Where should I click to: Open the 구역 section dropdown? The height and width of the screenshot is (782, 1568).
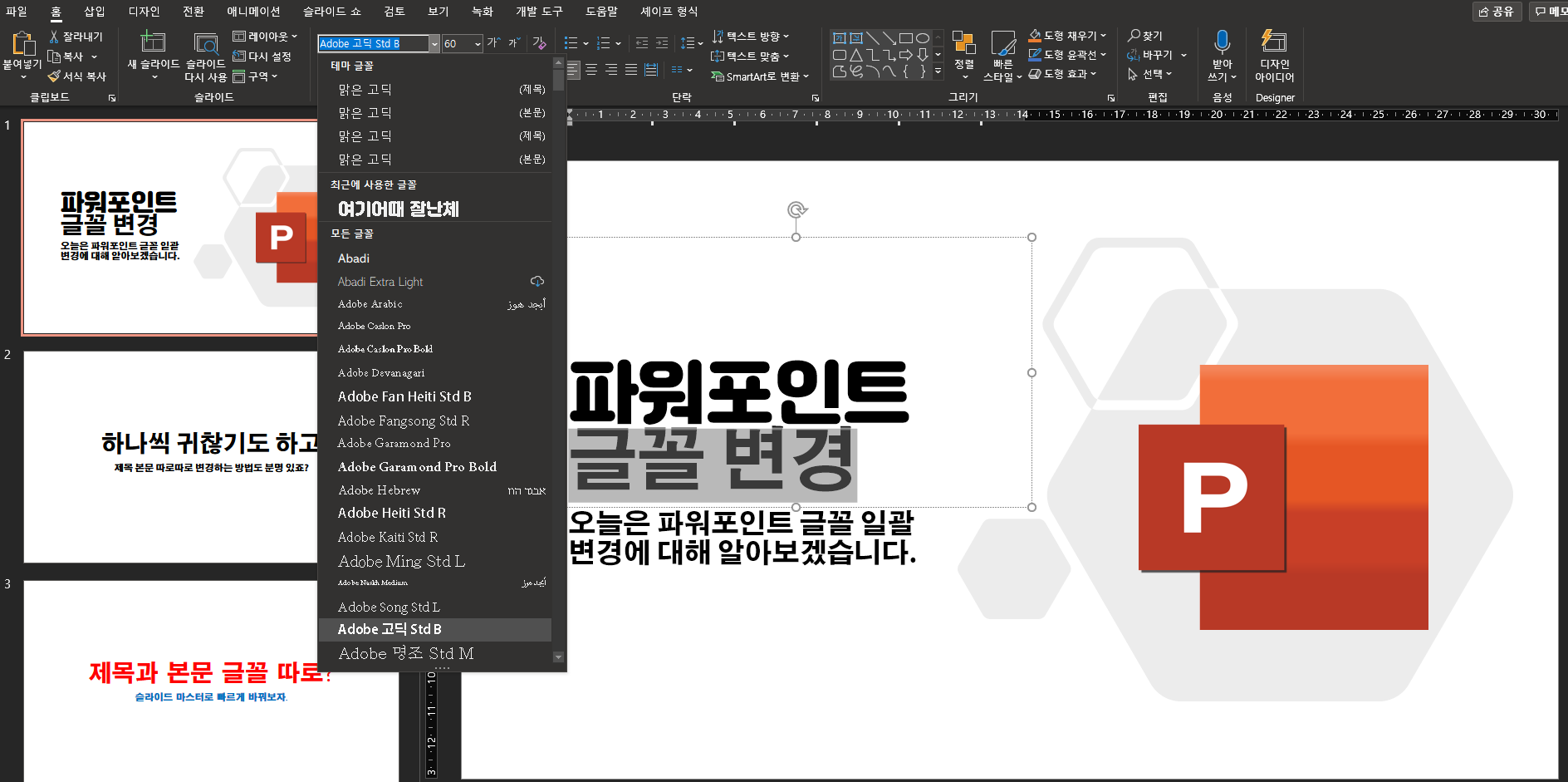[255, 76]
